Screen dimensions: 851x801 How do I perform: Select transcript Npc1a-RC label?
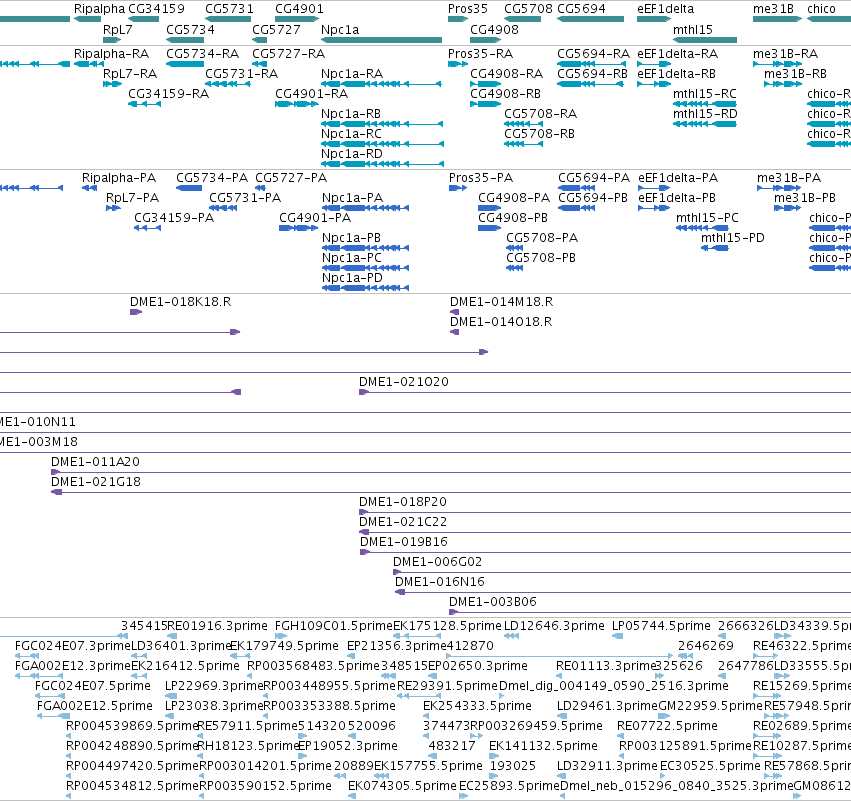(x=351, y=134)
